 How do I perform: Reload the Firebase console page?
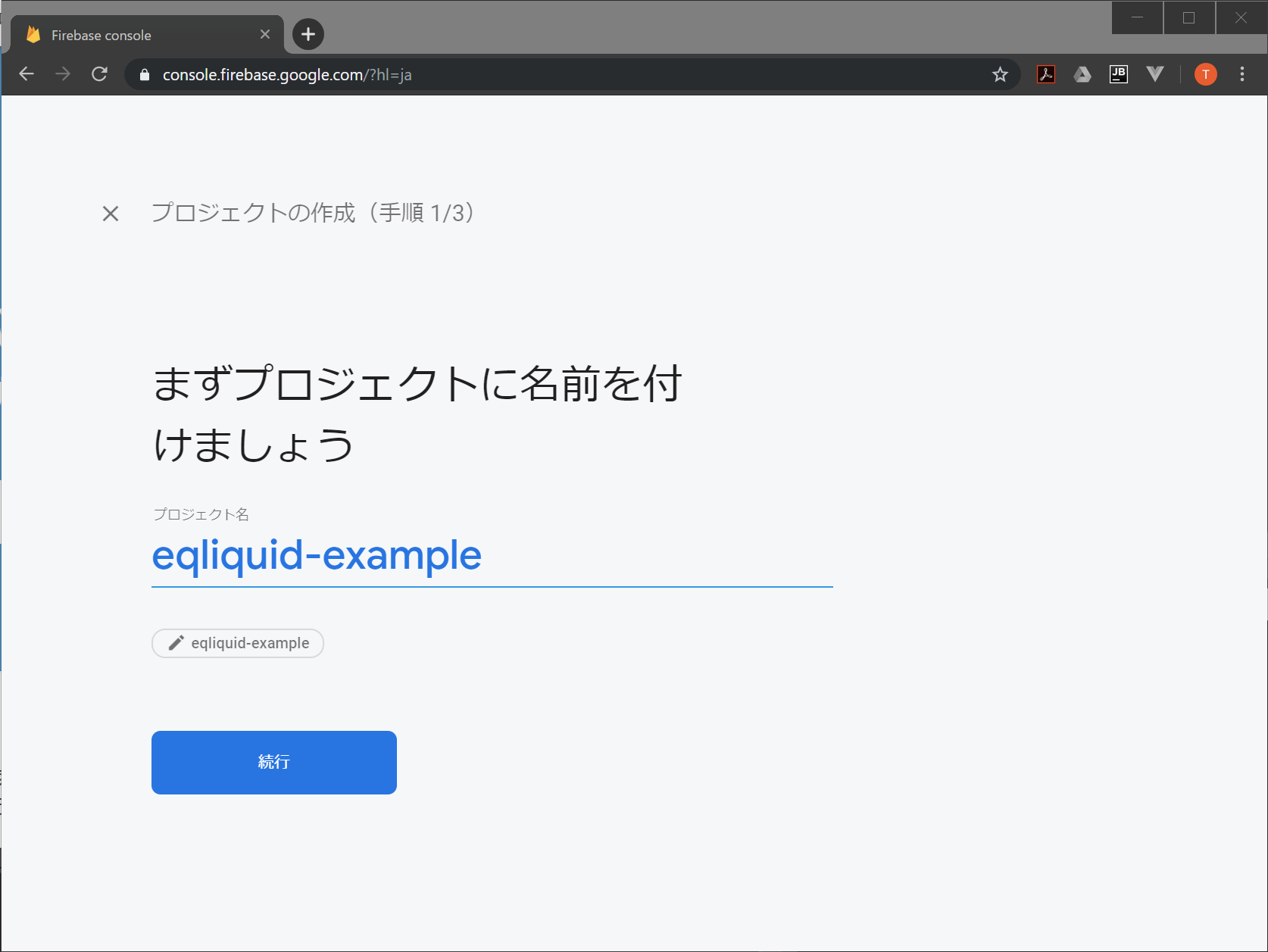tap(99, 74)
